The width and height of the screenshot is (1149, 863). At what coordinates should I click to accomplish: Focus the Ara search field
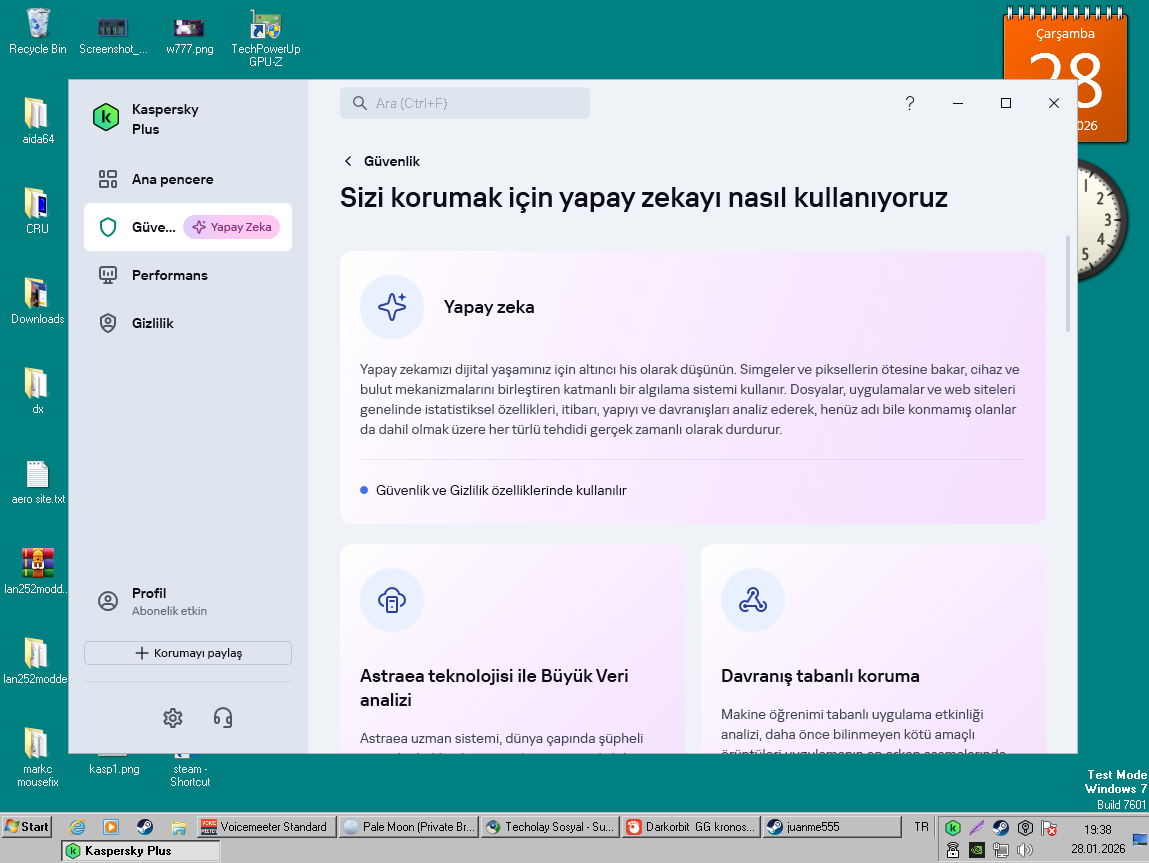click(x=465, y=103)
